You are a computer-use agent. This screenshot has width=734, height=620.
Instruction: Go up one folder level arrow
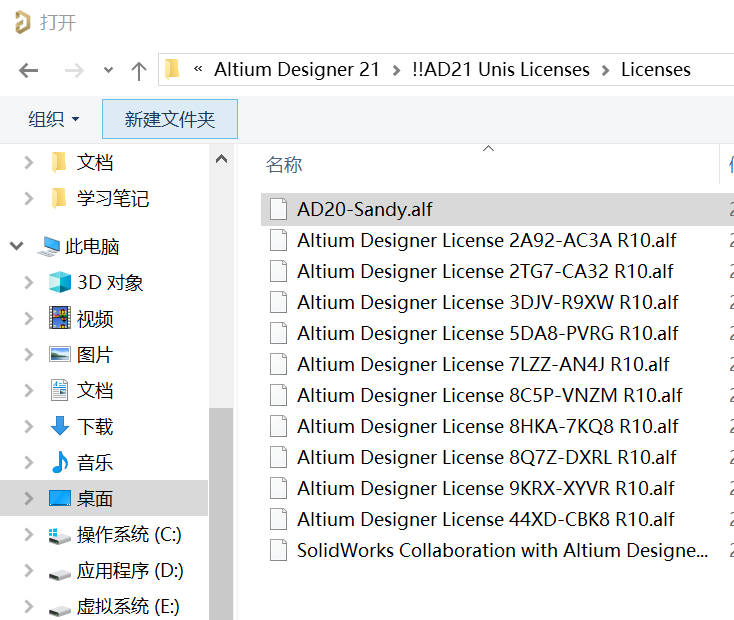pos(139,71)
